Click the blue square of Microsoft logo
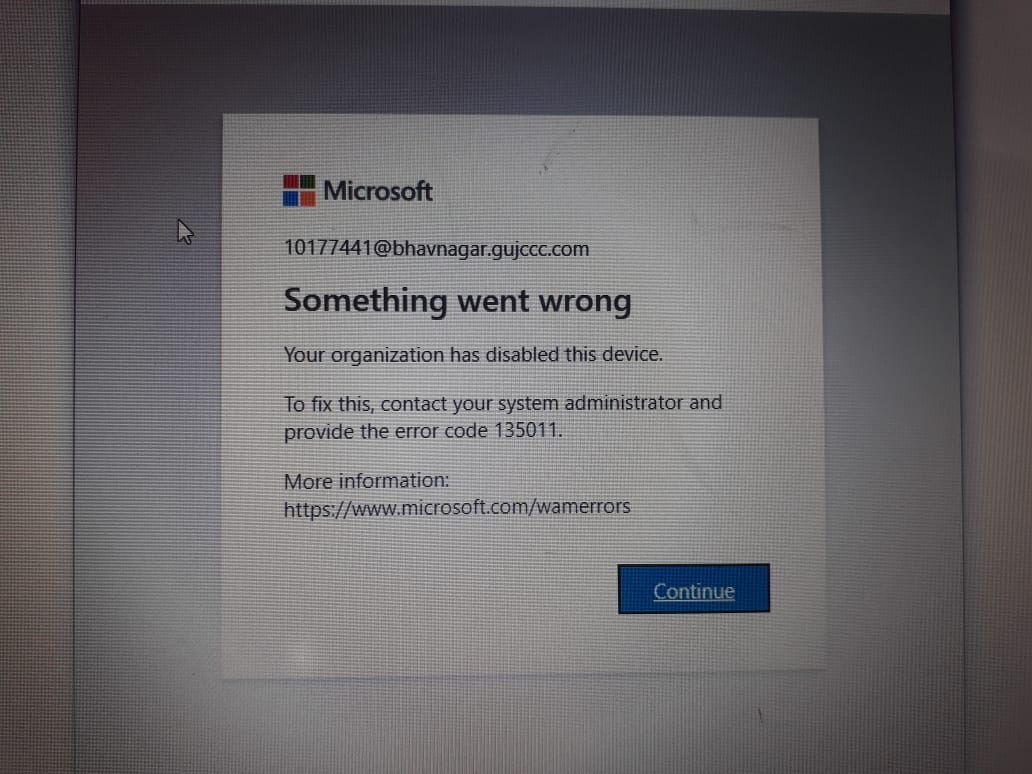 291,198
